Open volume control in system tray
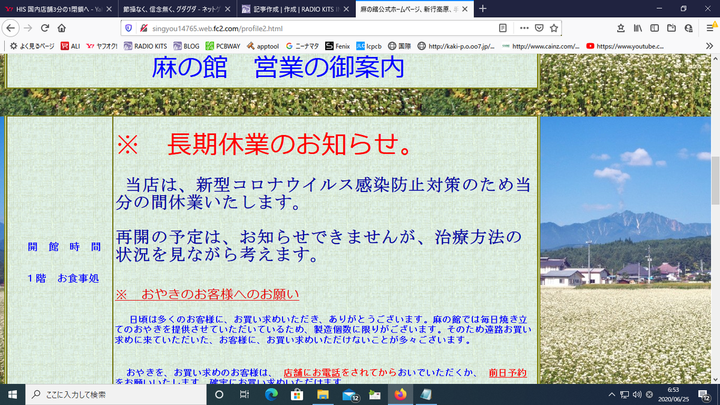This screenshot has width=720, height=405. coord(637,394)
